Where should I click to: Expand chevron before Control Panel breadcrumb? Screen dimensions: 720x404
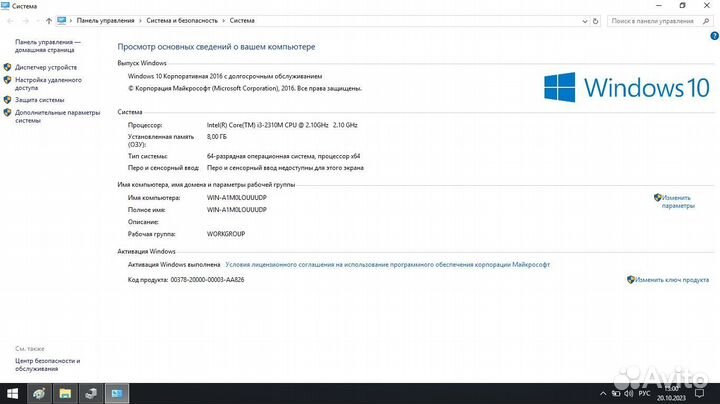pyautogui.click(x=71, y=21)
